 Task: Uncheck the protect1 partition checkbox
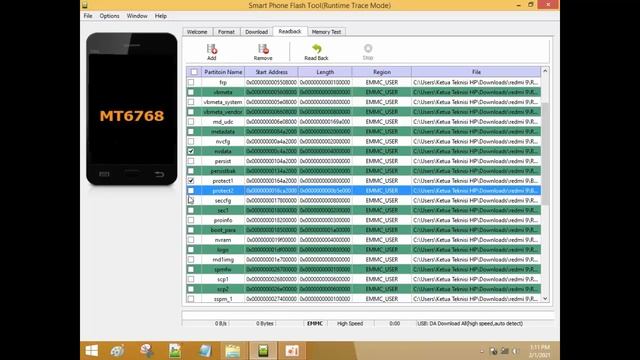(x=191, y=180)
